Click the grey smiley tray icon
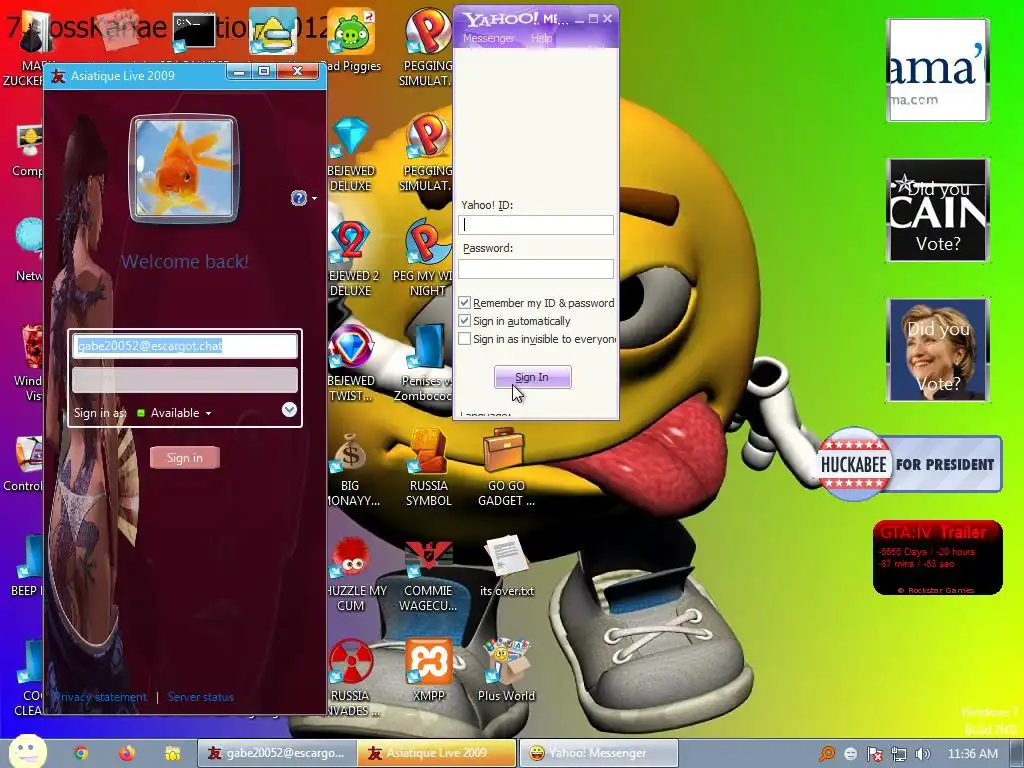Screen dimensions: 1024x768 pos(851,754)
